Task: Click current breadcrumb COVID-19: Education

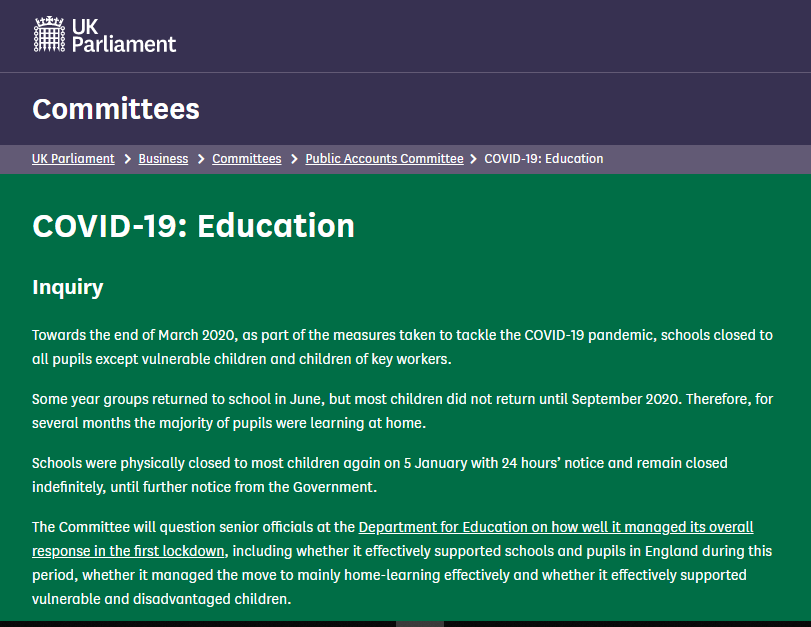Action: 543,159
